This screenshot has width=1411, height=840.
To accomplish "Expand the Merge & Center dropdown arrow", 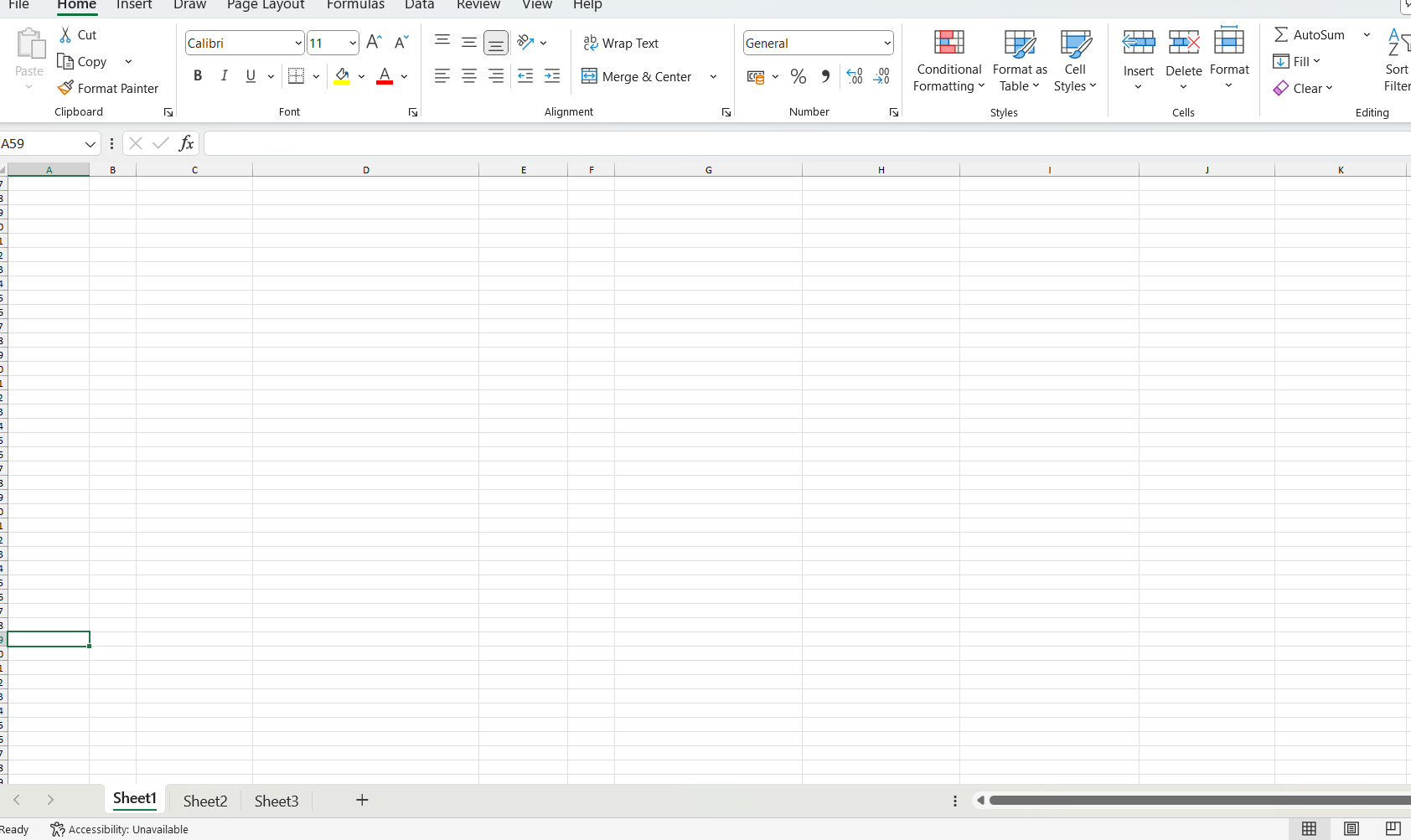I will [x=713, y=77].
